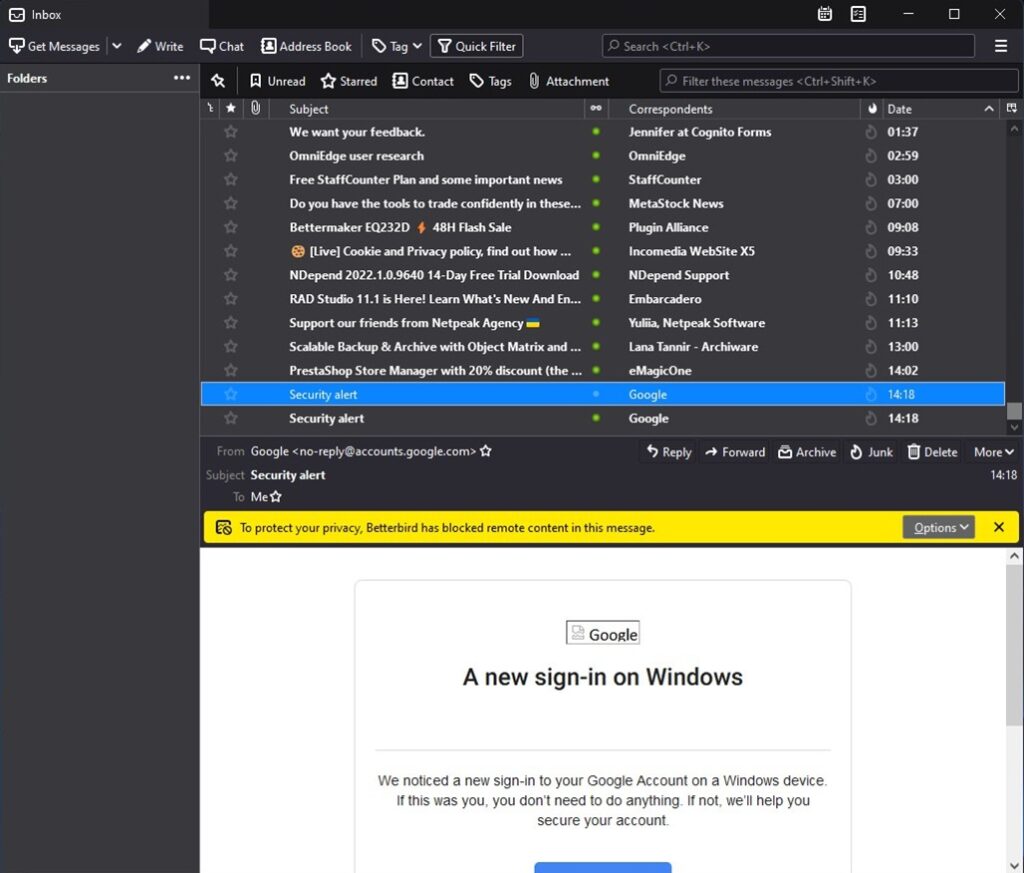Expand the Get Messages dropdown arrow
The width and height of the screenshot is (1024, 873).
(117, 46)
